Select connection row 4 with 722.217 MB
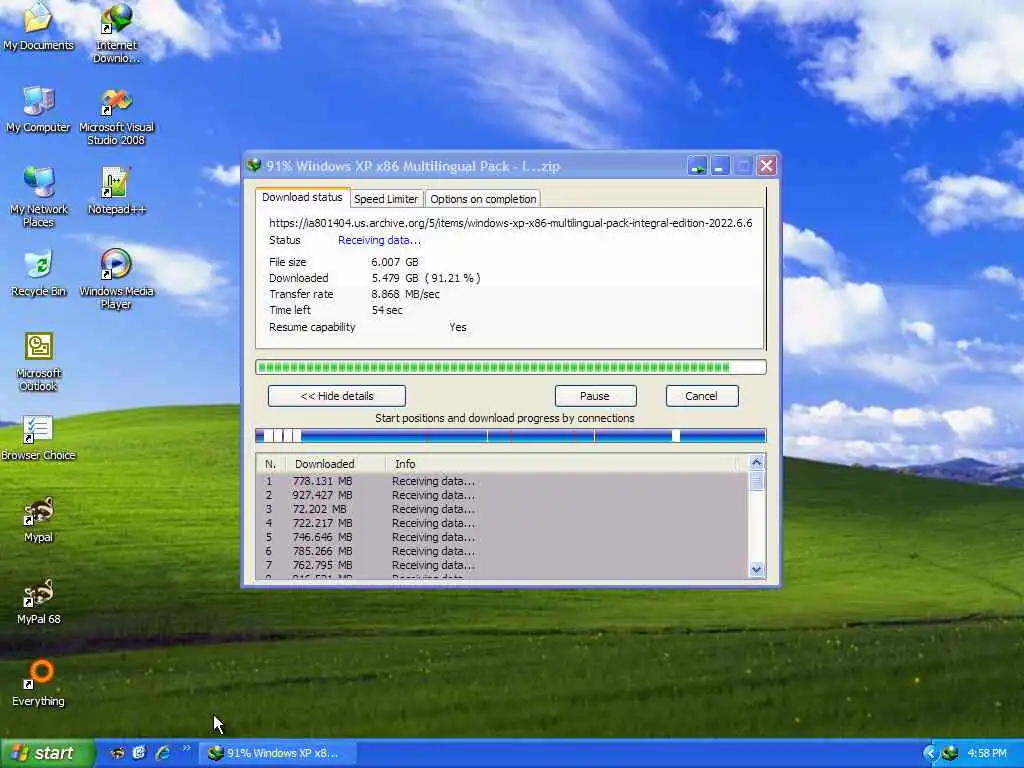The width and height of the screenshot is (1024, 768). click(502, 523)
